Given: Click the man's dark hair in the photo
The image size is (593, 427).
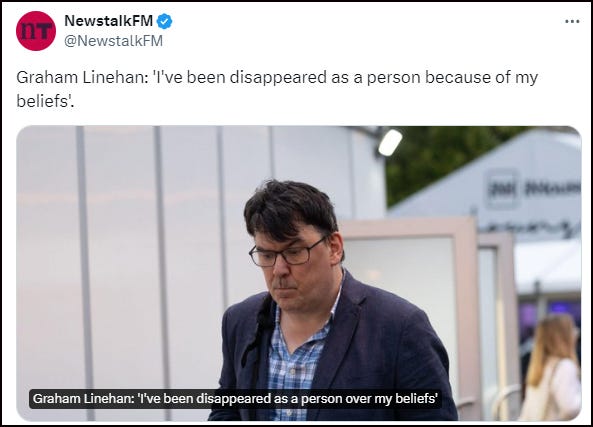Looking at the screenshot, I should [x=290, y=208].
